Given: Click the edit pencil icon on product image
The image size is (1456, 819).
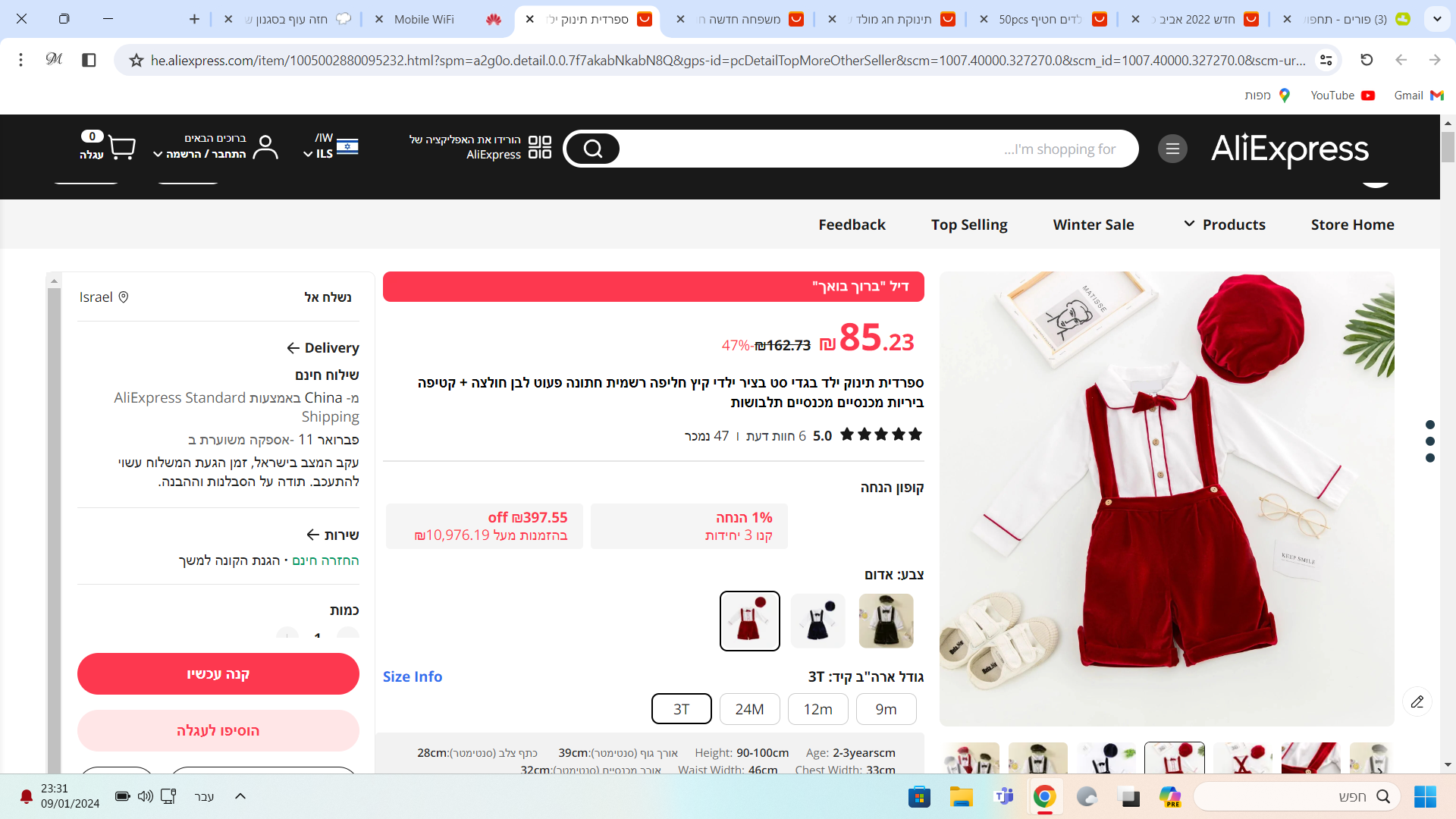Looking at the screenshot, I should pos(1417,701).
